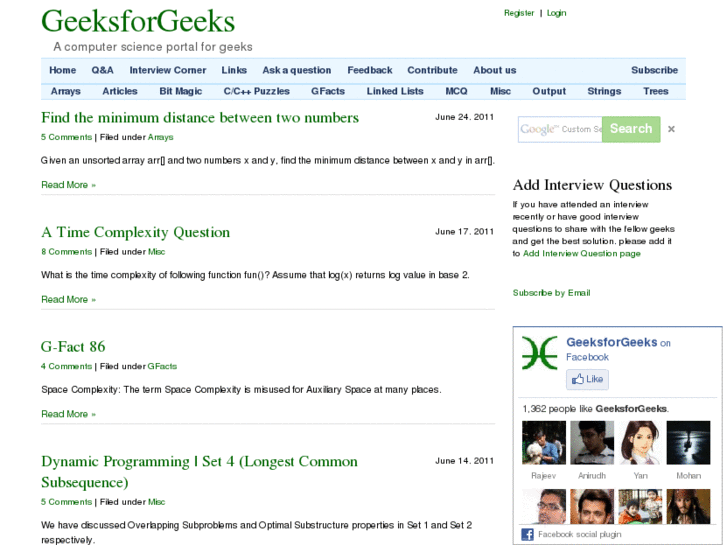Screen dimensions: 727x545
Task: Go to Interview Corner
Action: [168, 70]
